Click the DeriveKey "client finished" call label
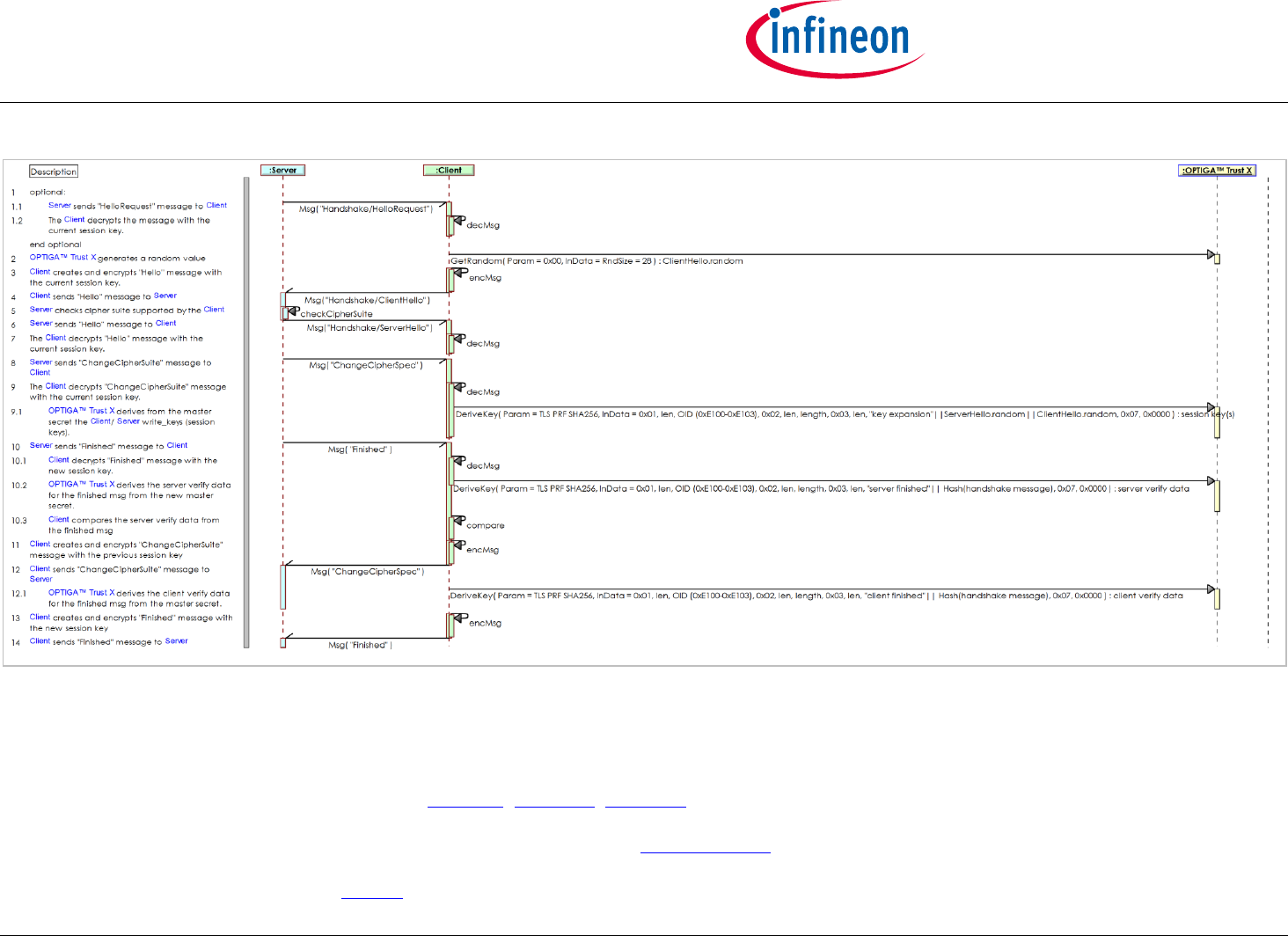This screenshot has width=1288, height=936. pyautogui.click(x=816, y=596)
